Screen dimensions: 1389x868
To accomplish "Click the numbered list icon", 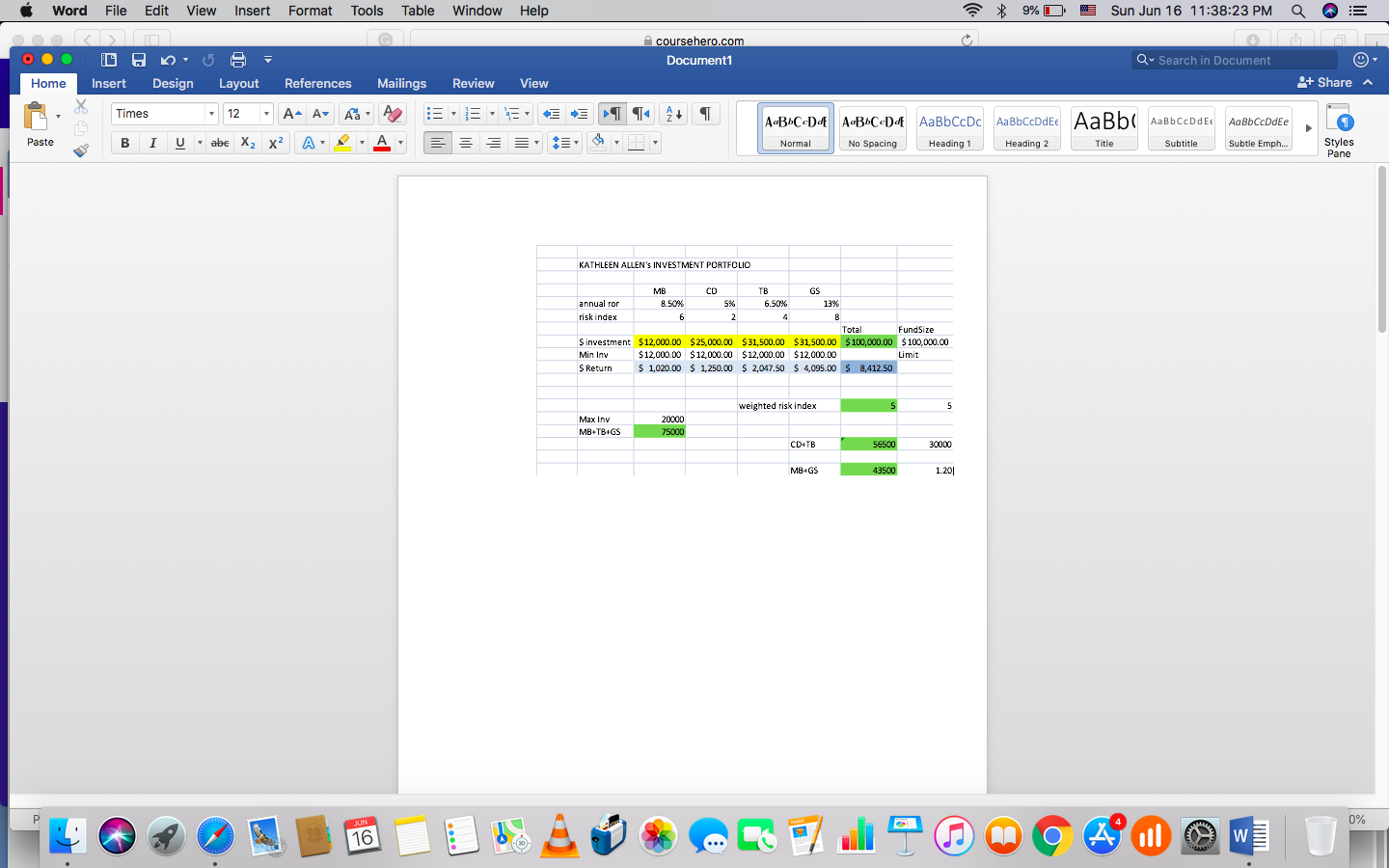I will point(473,114).
